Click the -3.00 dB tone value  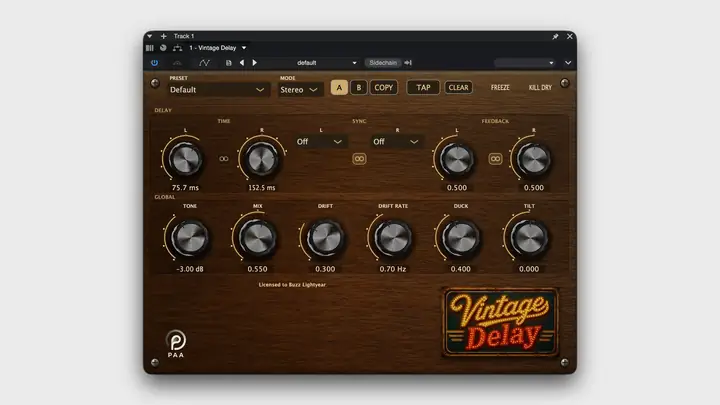click(x=190, y=269)
